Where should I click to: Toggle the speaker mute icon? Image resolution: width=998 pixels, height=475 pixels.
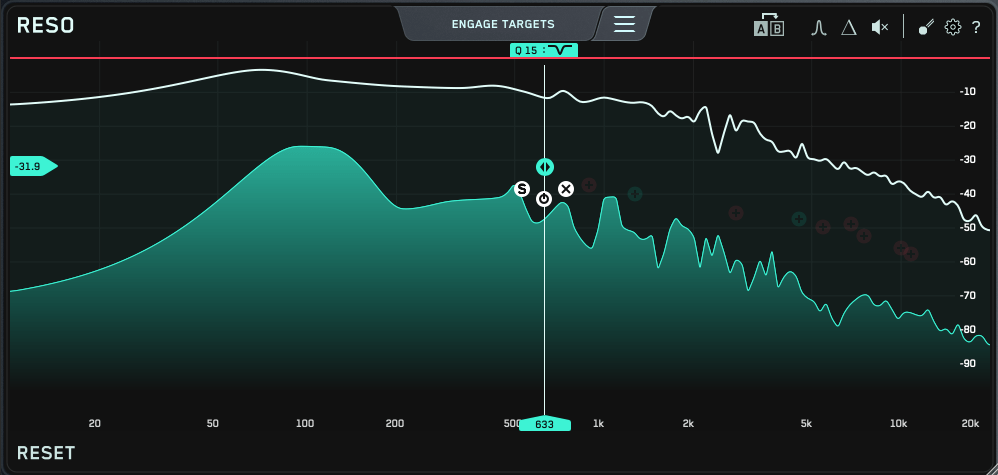pyautogui.click(x=880, y=27)
